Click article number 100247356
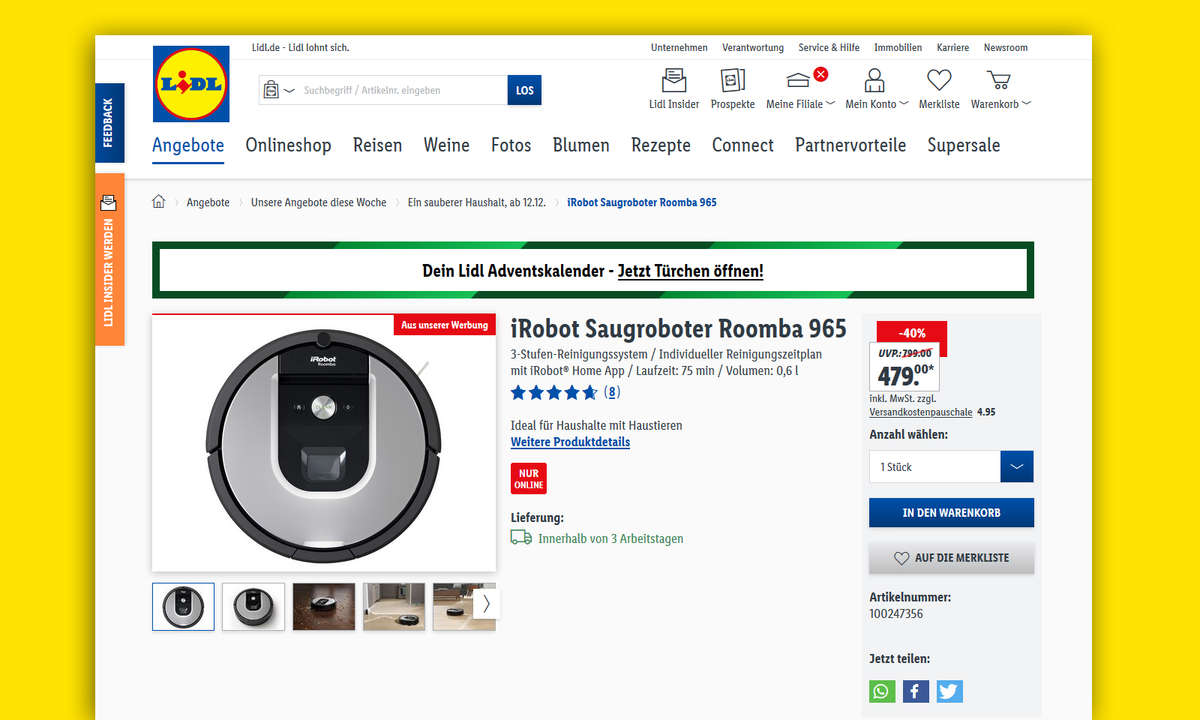The height and width of the screenshot is (720, 1200). (896, 614)
